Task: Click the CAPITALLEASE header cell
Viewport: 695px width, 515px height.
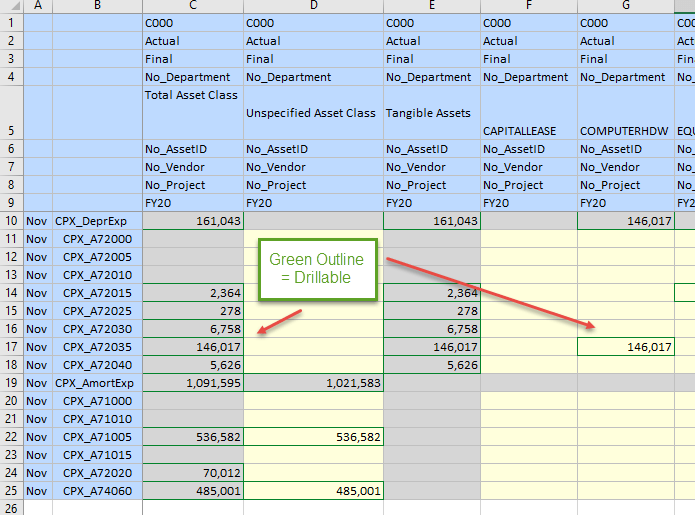Action: 529,130
